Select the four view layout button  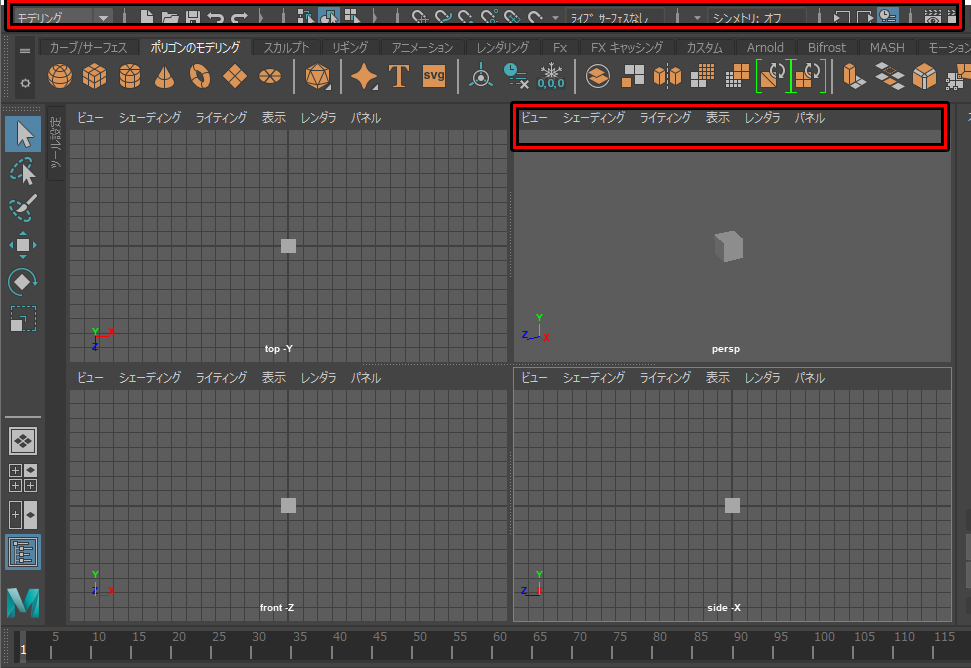click(x=23, y=478)
